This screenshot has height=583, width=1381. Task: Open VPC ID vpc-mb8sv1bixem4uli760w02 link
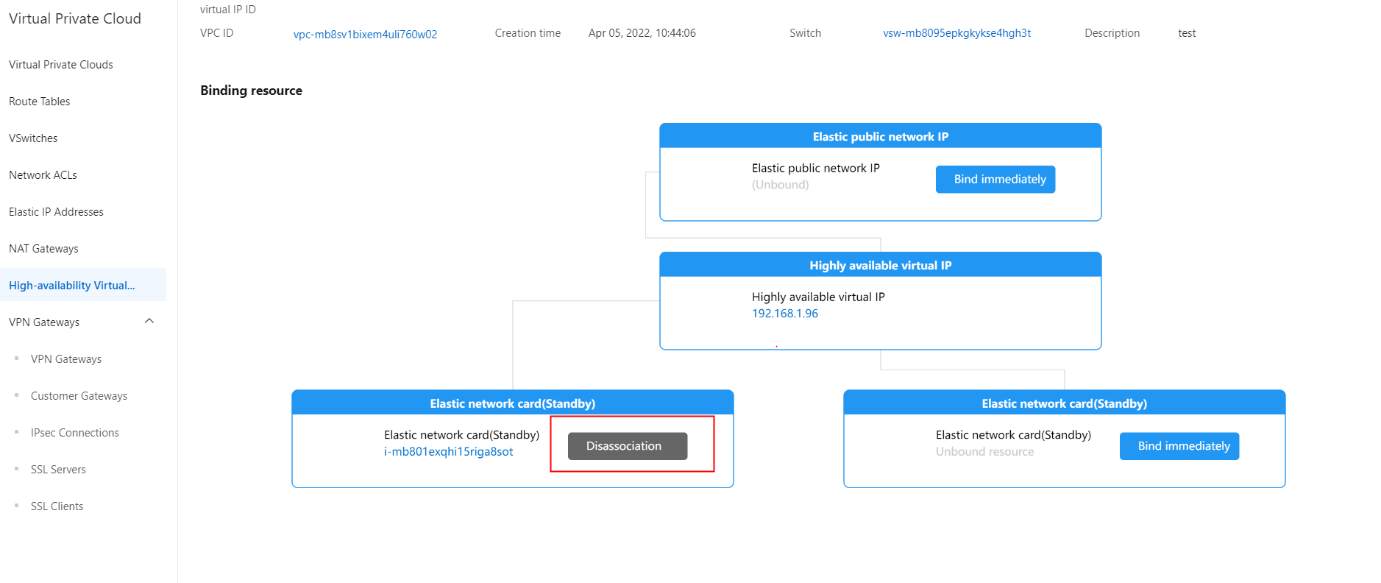click(365, 33)
